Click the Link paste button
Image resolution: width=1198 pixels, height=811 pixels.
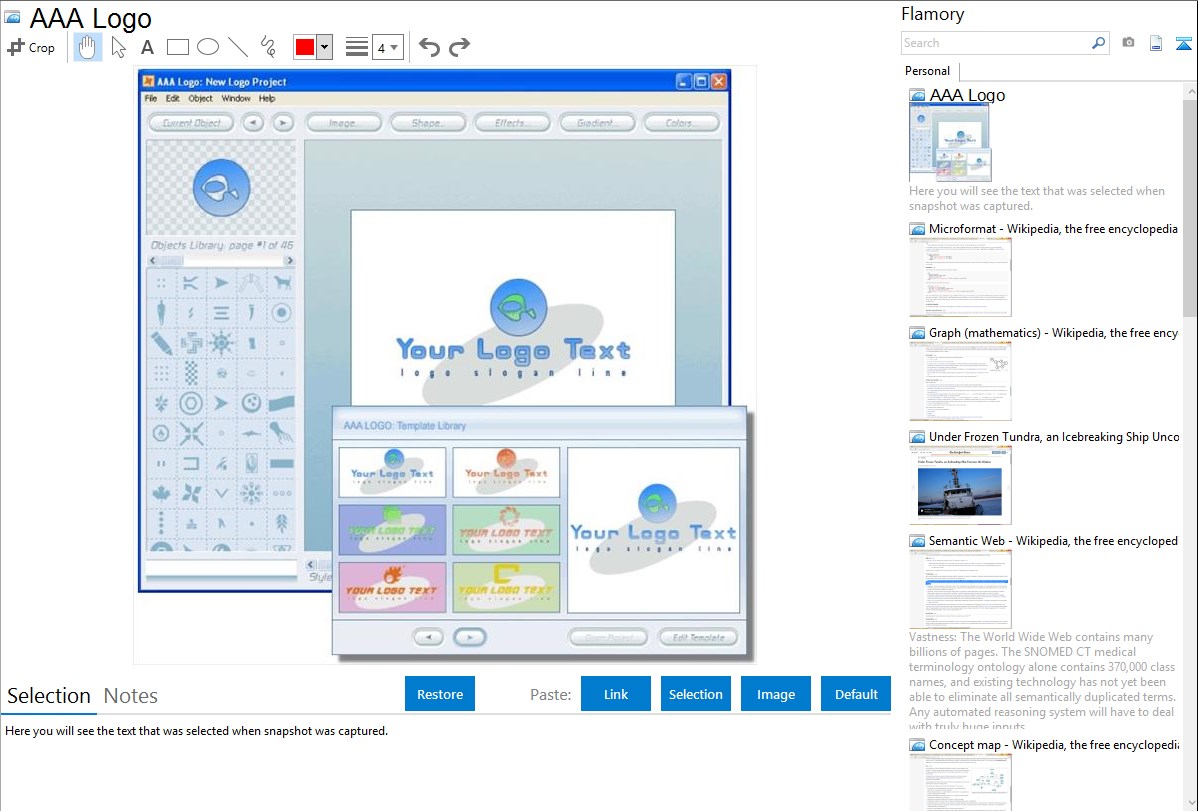click(616, 694)
